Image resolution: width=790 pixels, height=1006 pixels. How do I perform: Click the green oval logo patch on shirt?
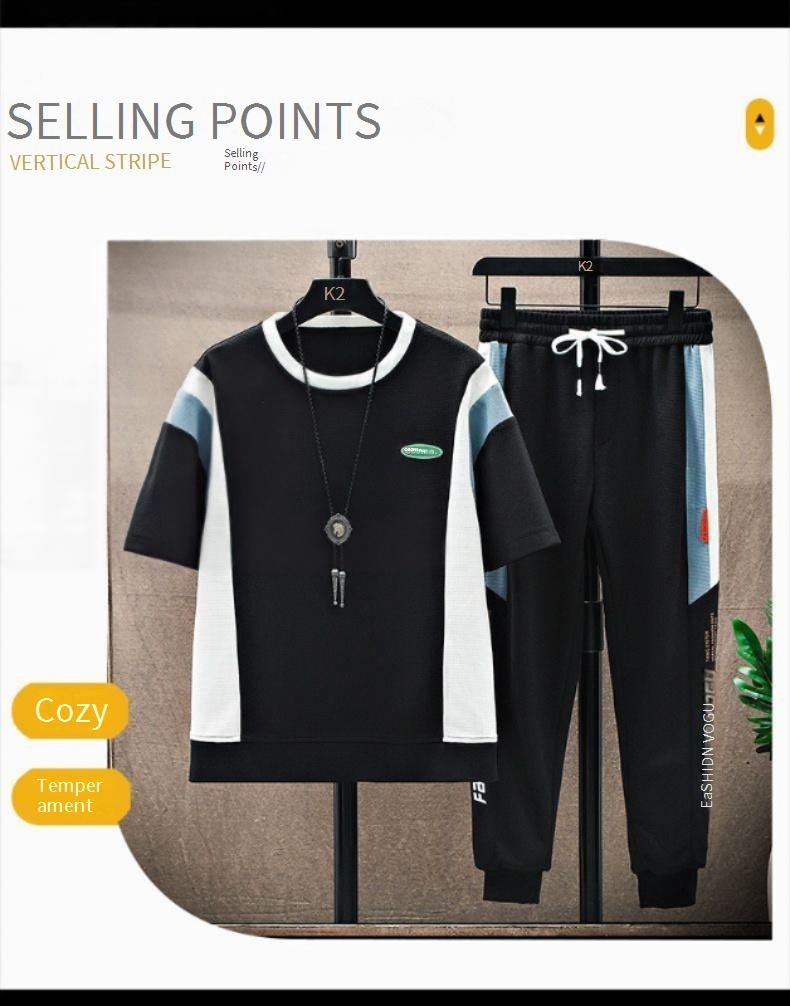click(422, 451)
